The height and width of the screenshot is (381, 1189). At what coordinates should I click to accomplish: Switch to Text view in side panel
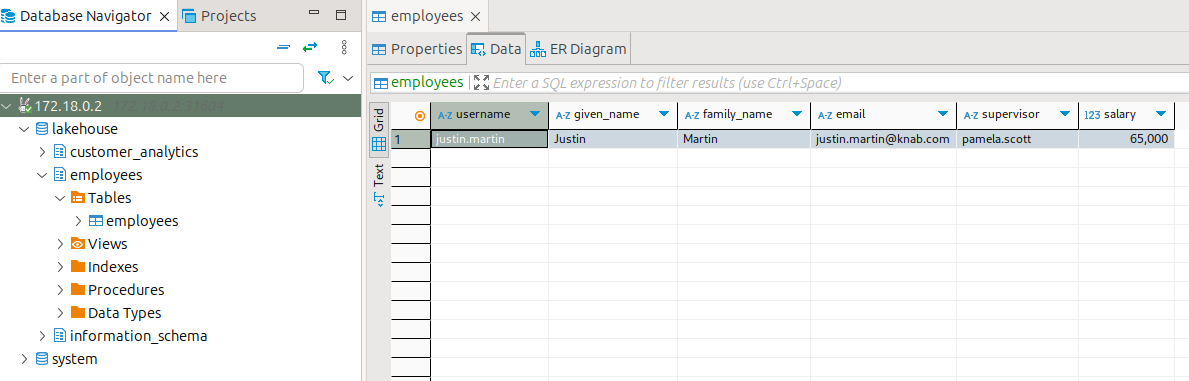[x=379, y=184]
